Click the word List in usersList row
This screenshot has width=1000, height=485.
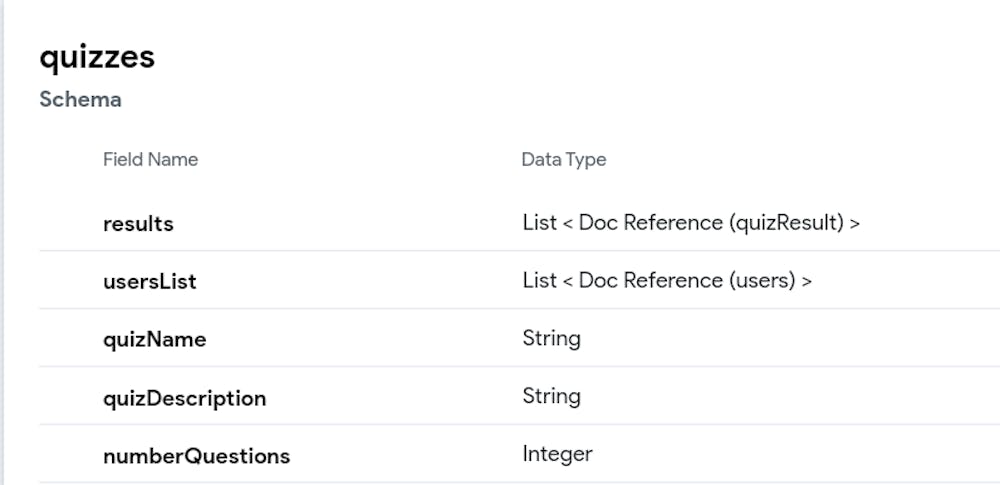click(539, 280)
